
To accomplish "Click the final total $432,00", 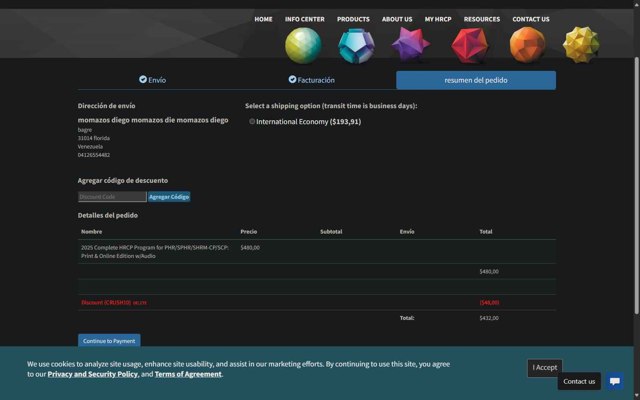I will tap(489, 318).
